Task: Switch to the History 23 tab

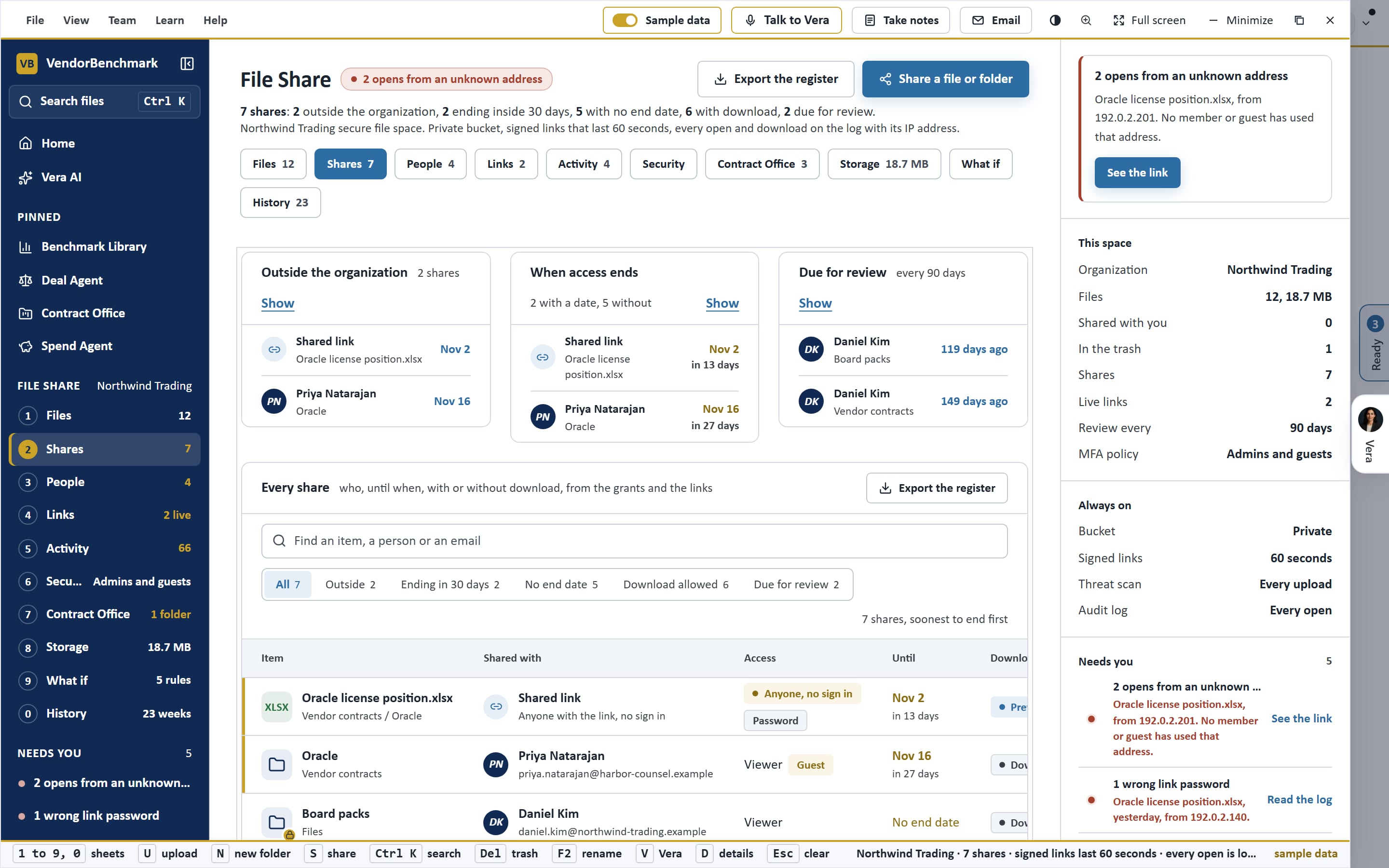Action: coord(280,203)
